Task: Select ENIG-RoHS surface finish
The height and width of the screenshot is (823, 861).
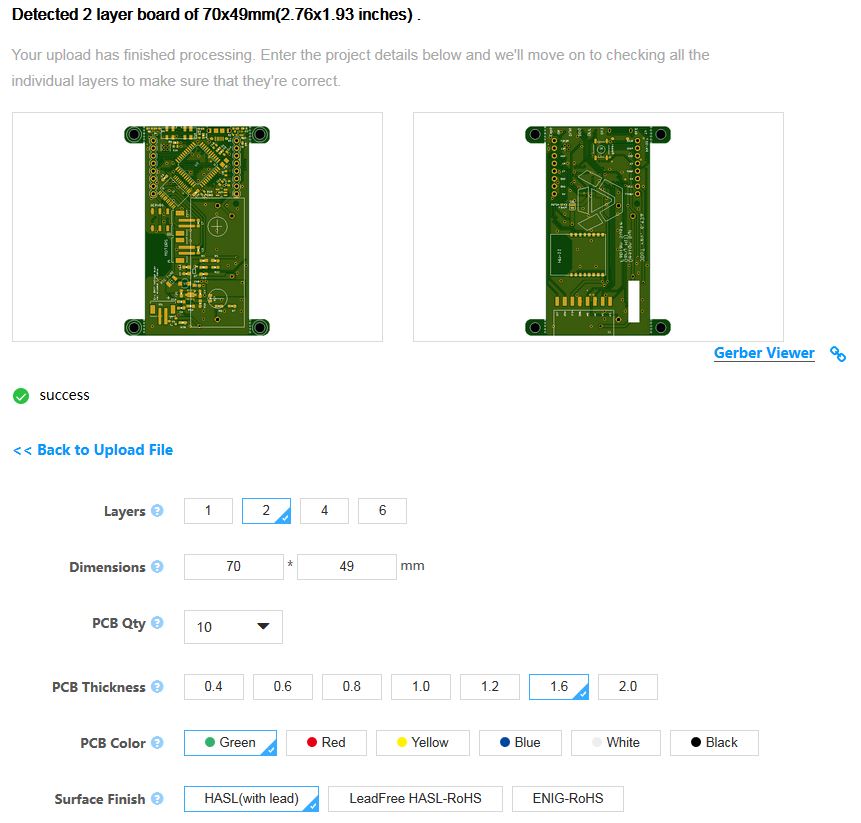Action: tap(568, 799)
